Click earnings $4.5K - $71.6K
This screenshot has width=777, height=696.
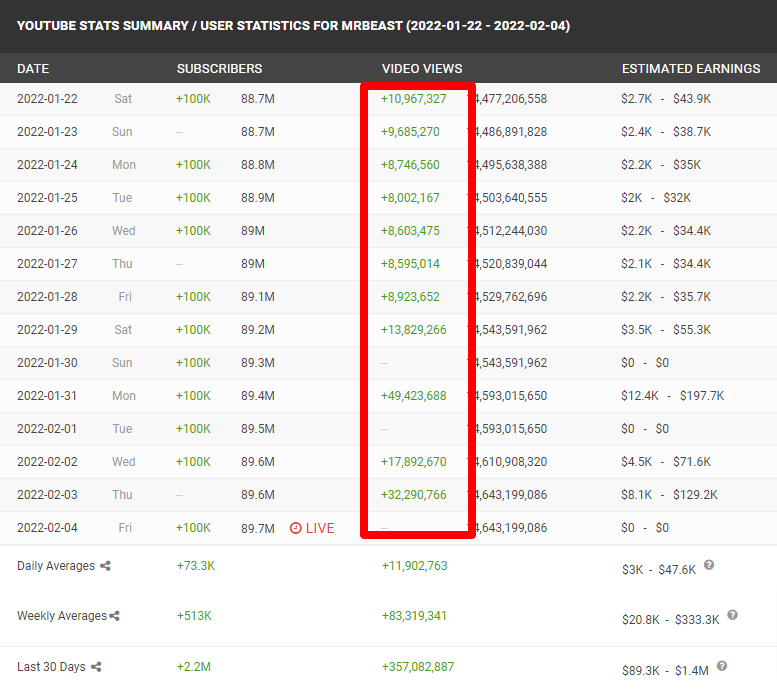[x=666, y=462]
